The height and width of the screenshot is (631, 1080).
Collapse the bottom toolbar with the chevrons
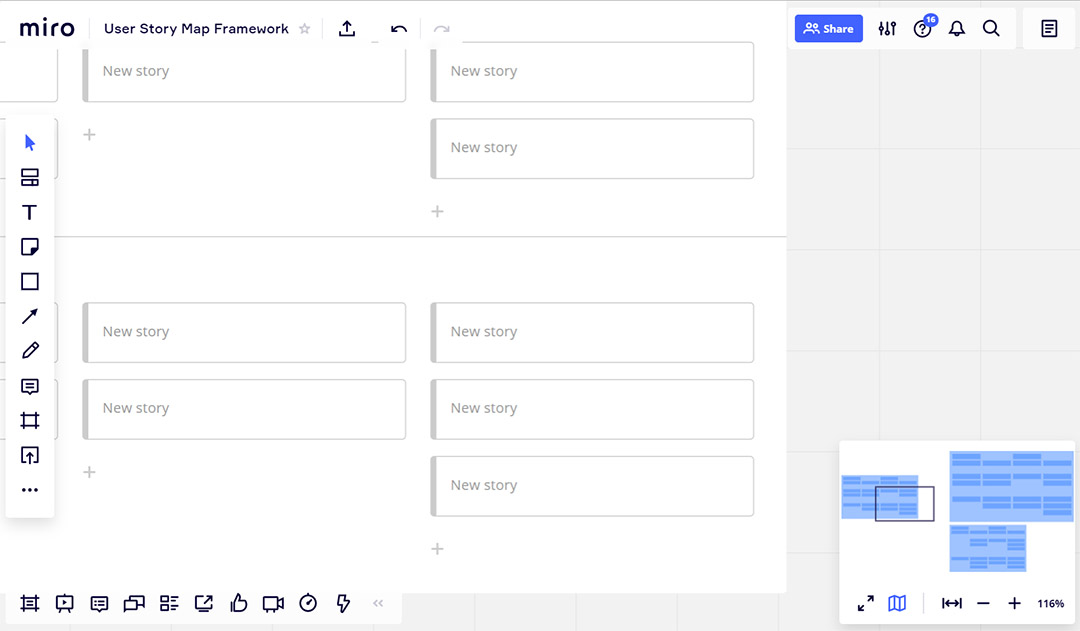tap(378, 603)
